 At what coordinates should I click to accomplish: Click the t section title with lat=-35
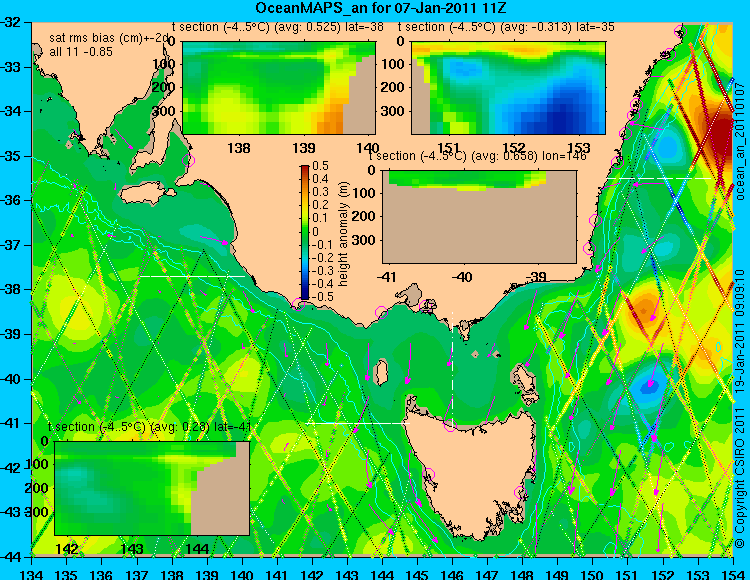point(506,27)
